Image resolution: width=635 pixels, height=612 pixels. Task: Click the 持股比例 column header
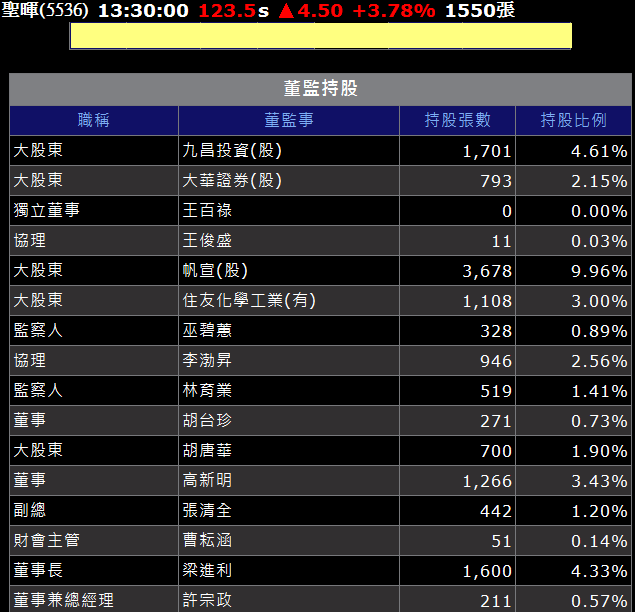pos(573,120)
